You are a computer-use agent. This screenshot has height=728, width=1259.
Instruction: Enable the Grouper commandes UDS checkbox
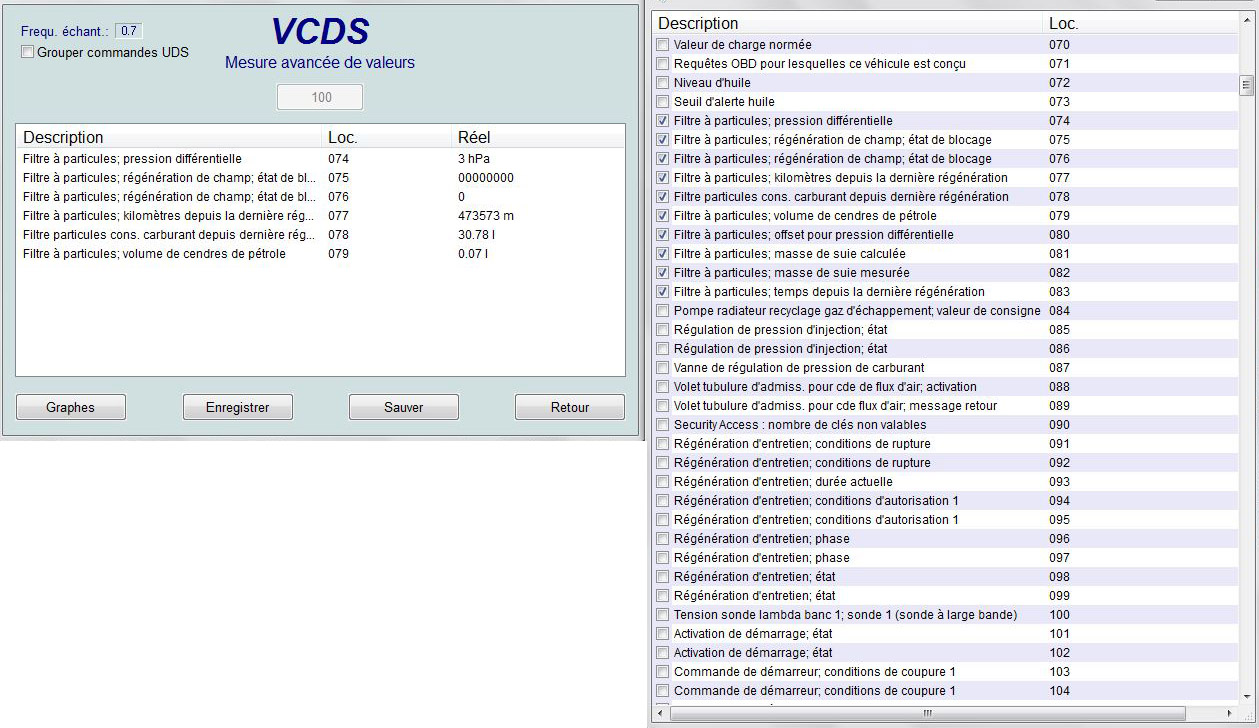28,52
